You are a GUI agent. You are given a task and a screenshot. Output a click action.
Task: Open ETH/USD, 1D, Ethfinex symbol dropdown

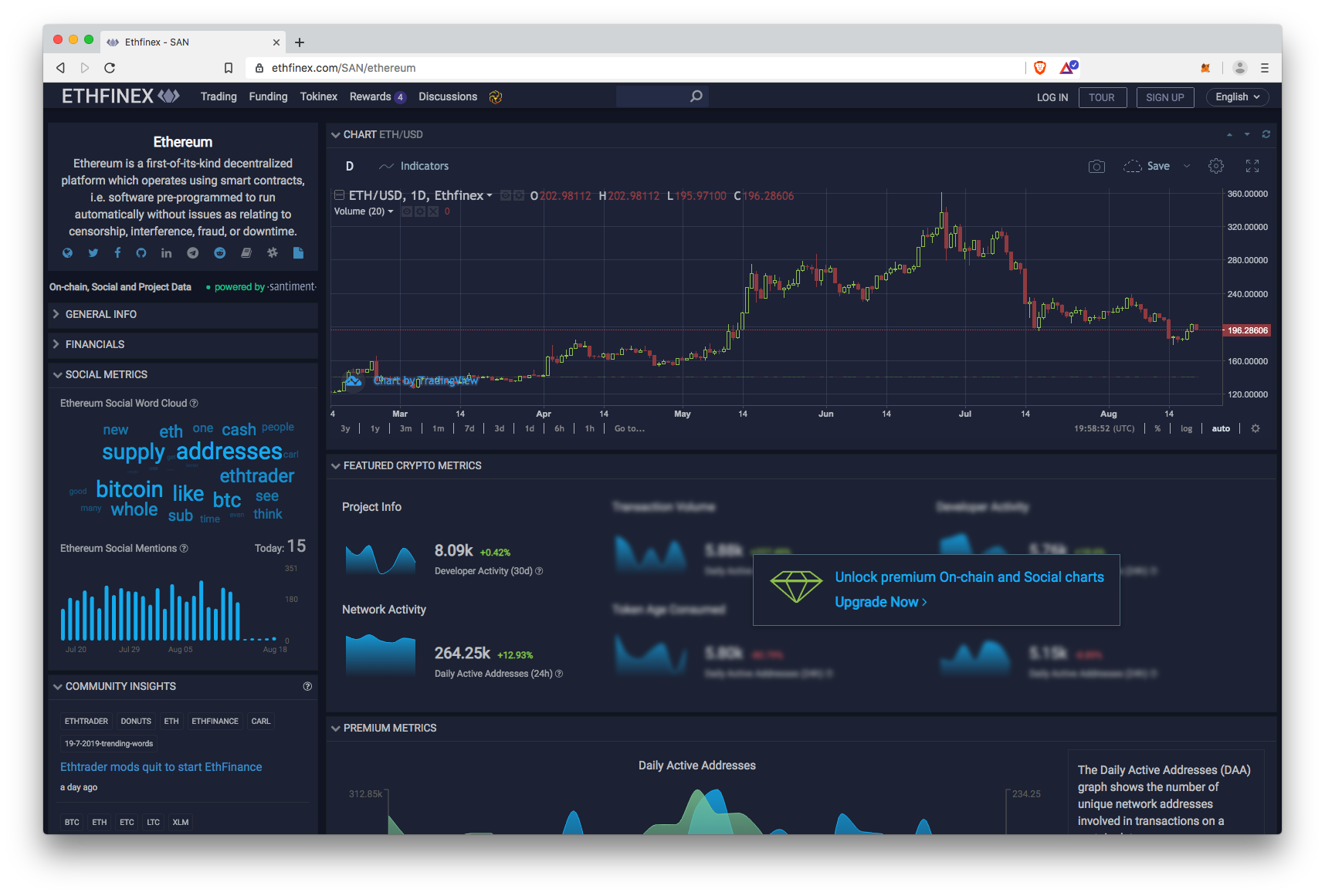pos(490,195)
